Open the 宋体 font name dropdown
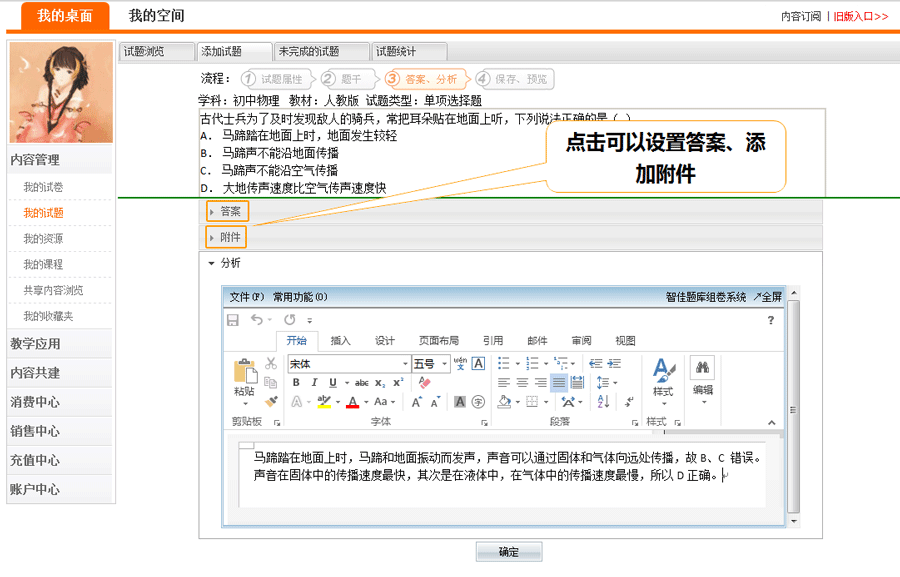The height and width of the screenshot is (577, 900). tap(405, 364)
